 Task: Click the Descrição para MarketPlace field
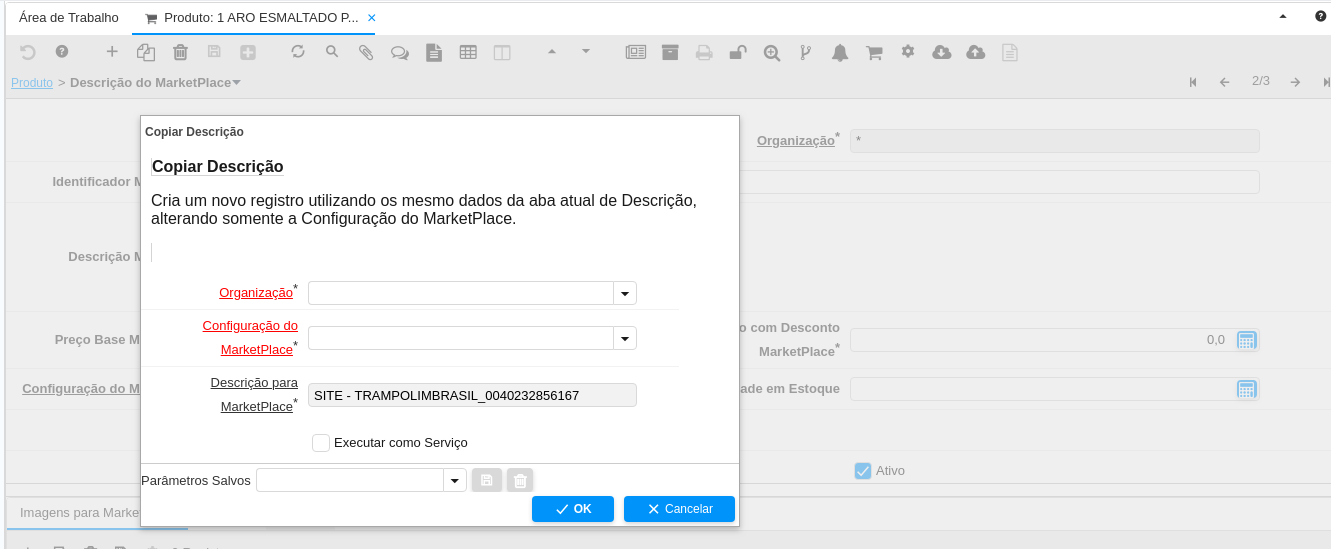tap(472, 395)
